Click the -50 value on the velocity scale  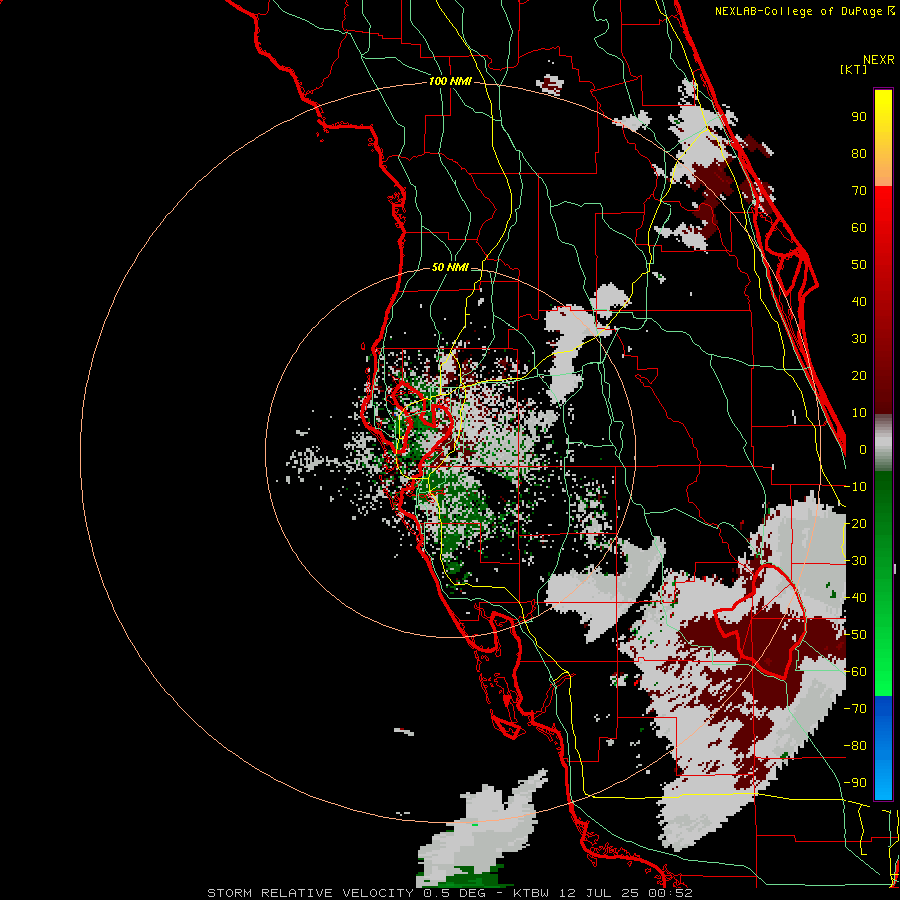tap(855, 635)
